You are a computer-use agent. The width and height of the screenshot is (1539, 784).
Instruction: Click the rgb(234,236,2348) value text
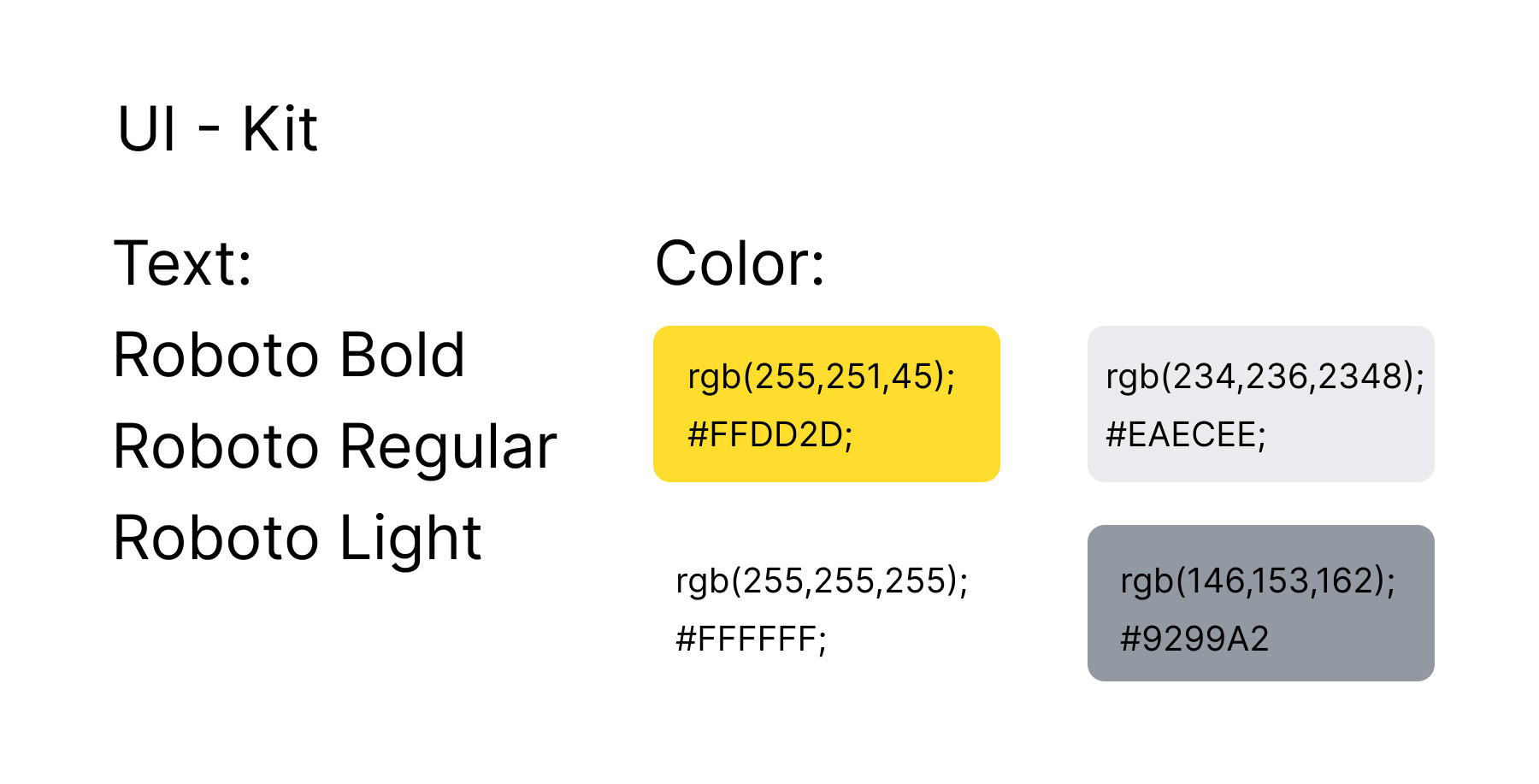[1265, 377]
